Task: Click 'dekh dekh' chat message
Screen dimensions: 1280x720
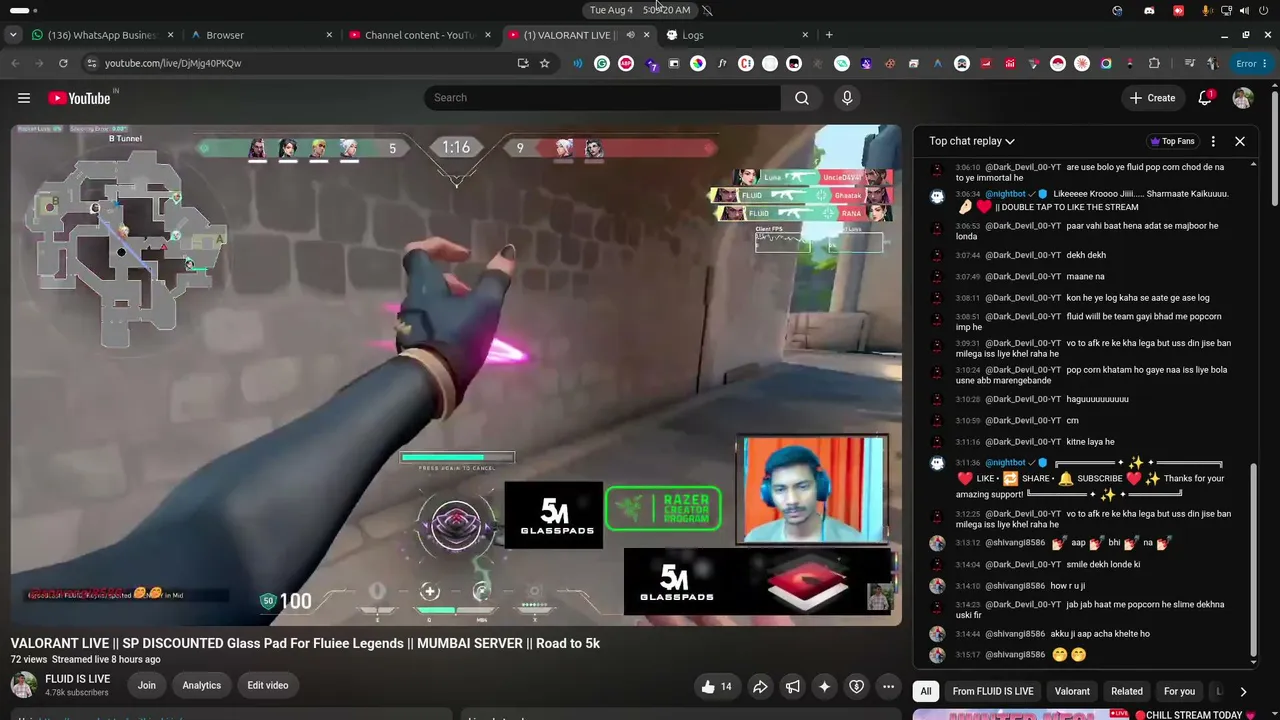Action: coord(1086,255)
